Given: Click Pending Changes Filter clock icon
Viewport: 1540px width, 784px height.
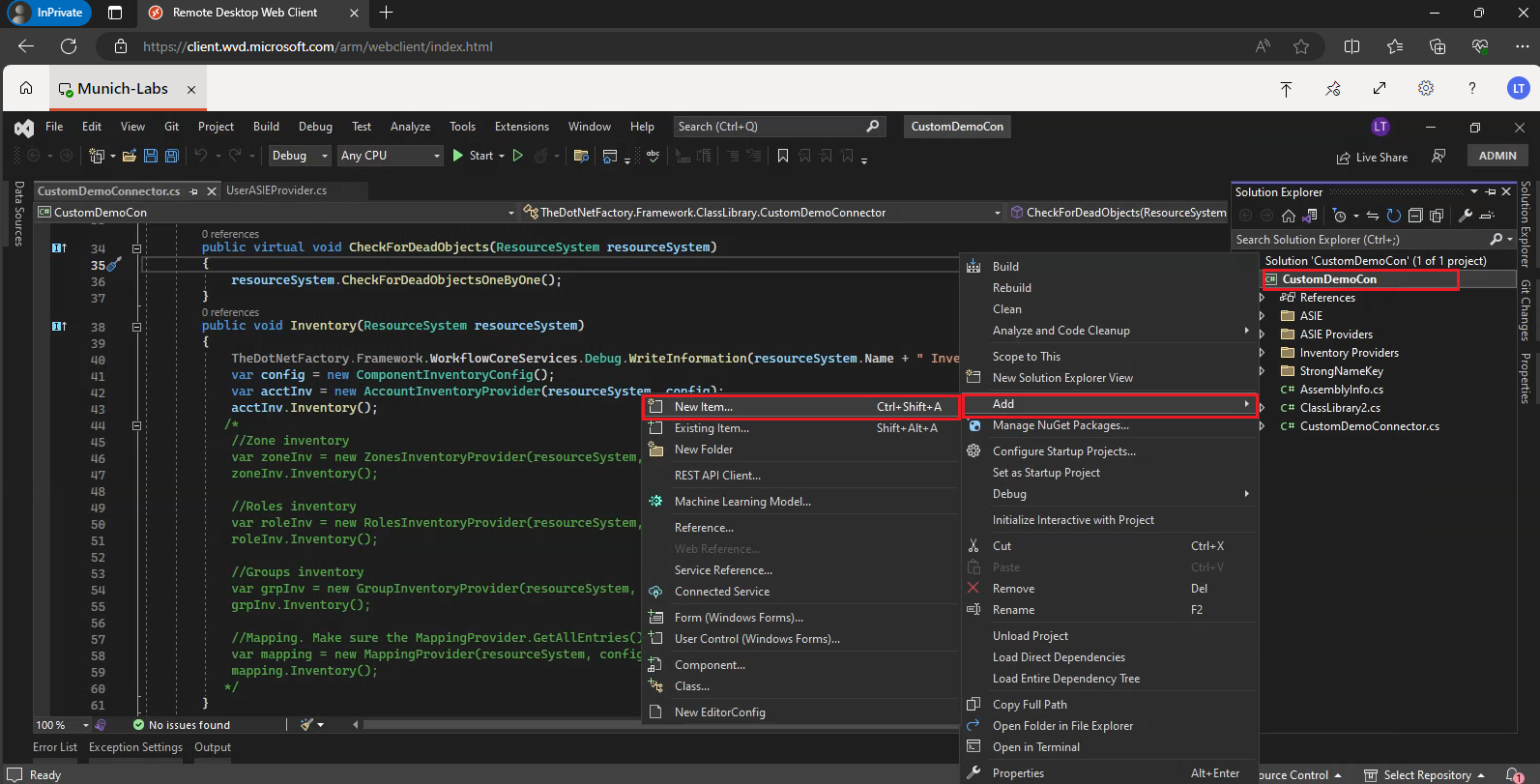Looking at the screenshot, I should tap(1339, 216).
